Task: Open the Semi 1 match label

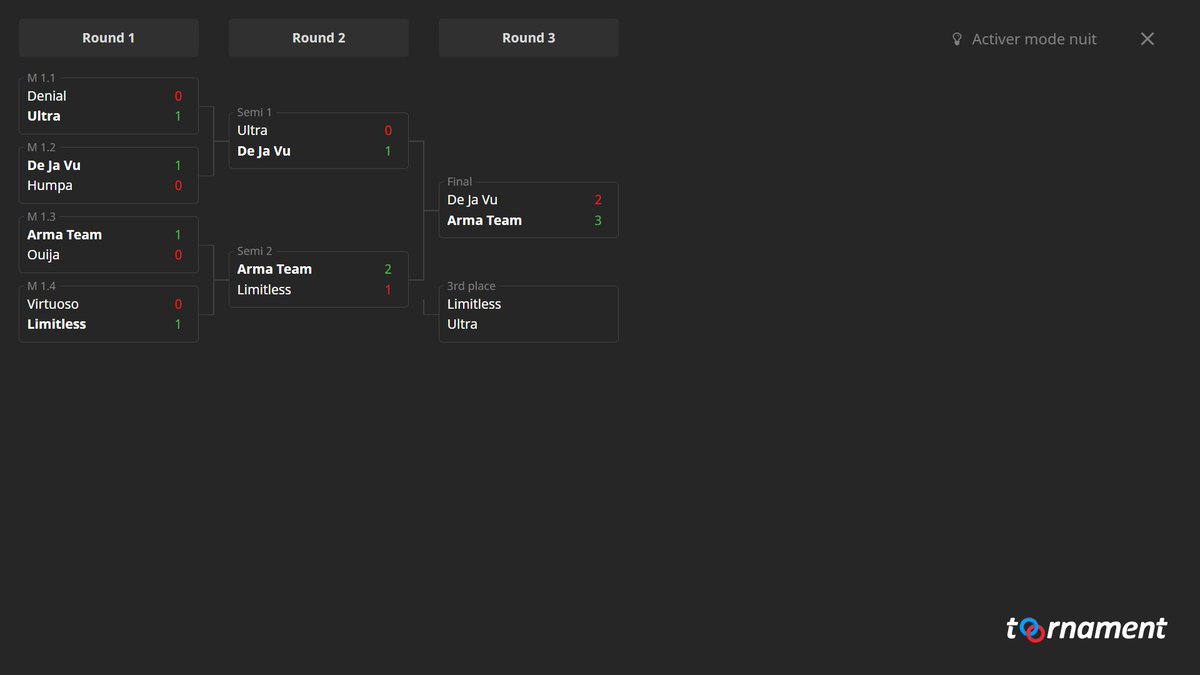Action: tap(254, 113)
